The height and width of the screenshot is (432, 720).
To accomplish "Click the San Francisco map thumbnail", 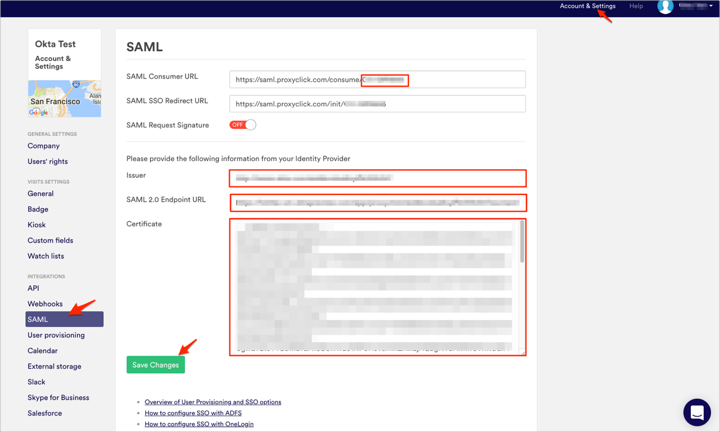I will point(64,99).
